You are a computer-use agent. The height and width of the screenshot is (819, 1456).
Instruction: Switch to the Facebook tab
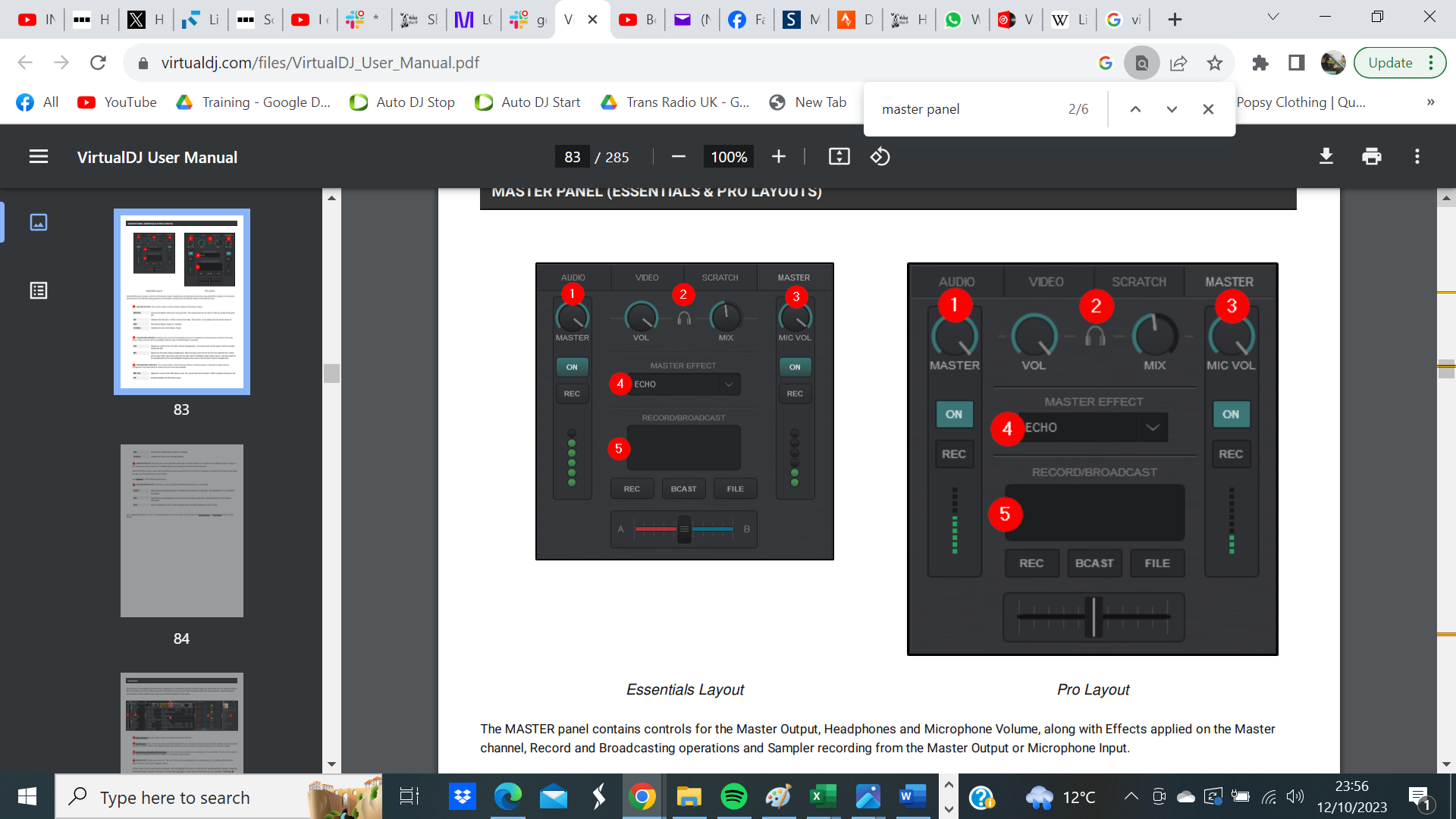click(747, 19)
